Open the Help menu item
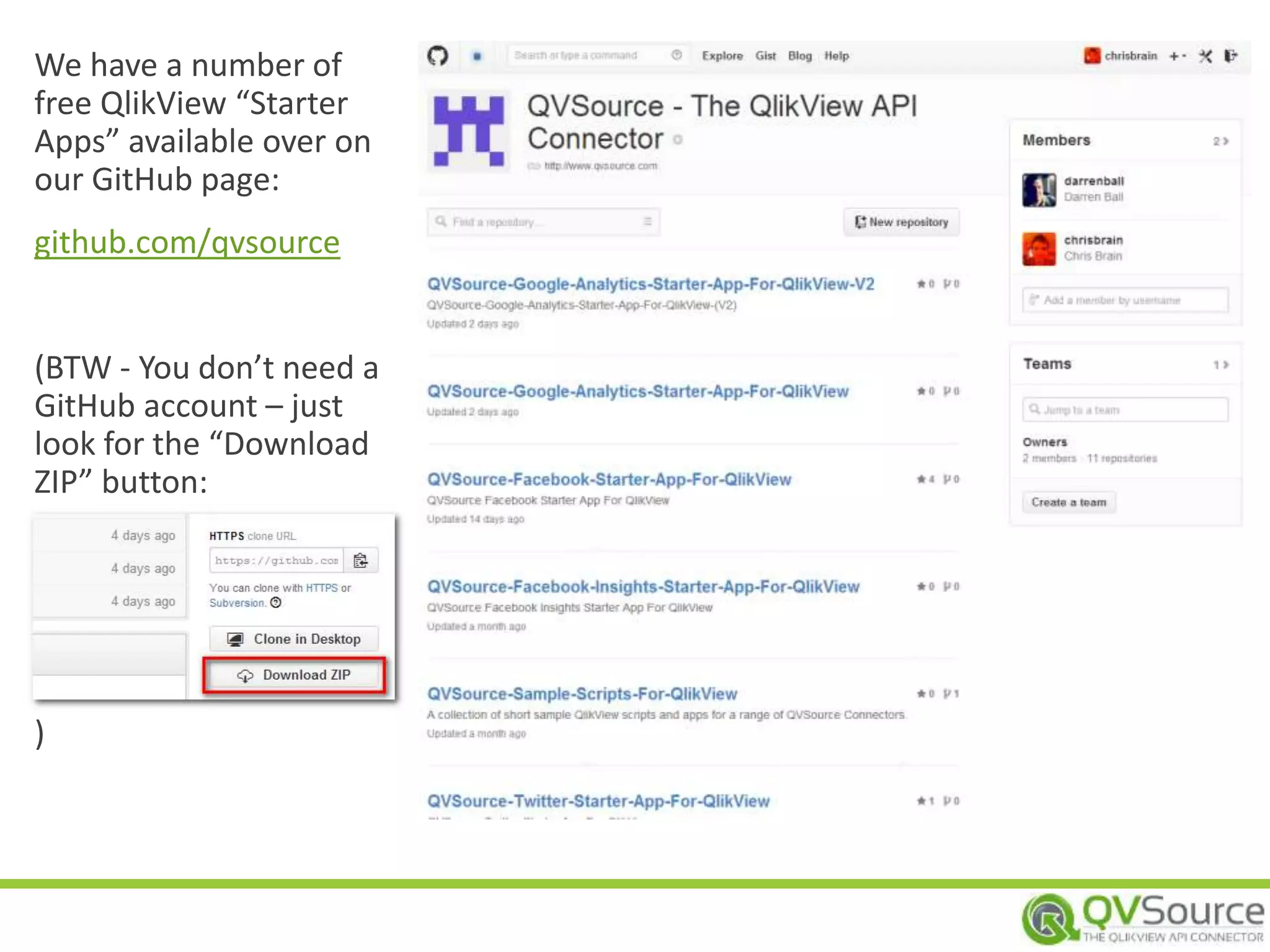Image resolution: width=1270 pixels, height=952 pixels. (x=837, y=56)
